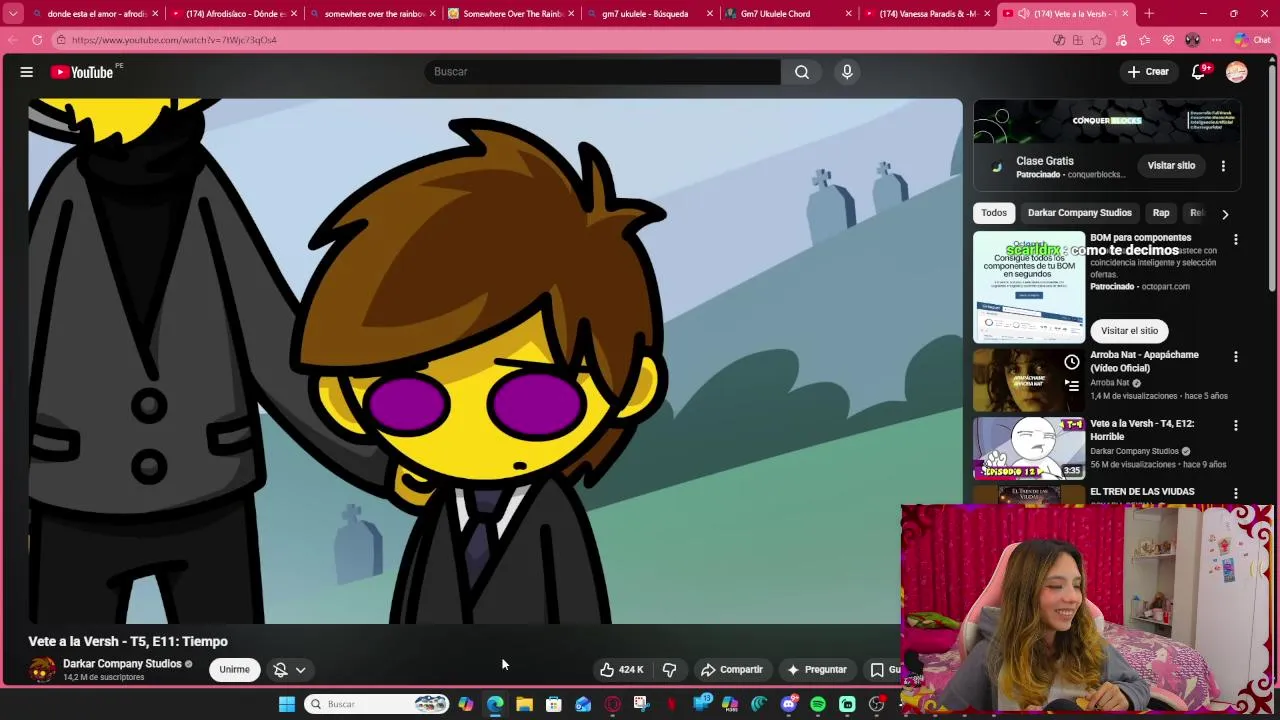
Task: Click 'Visitar sitio' on Clase Gratis ad
Action: [1171, 166]
